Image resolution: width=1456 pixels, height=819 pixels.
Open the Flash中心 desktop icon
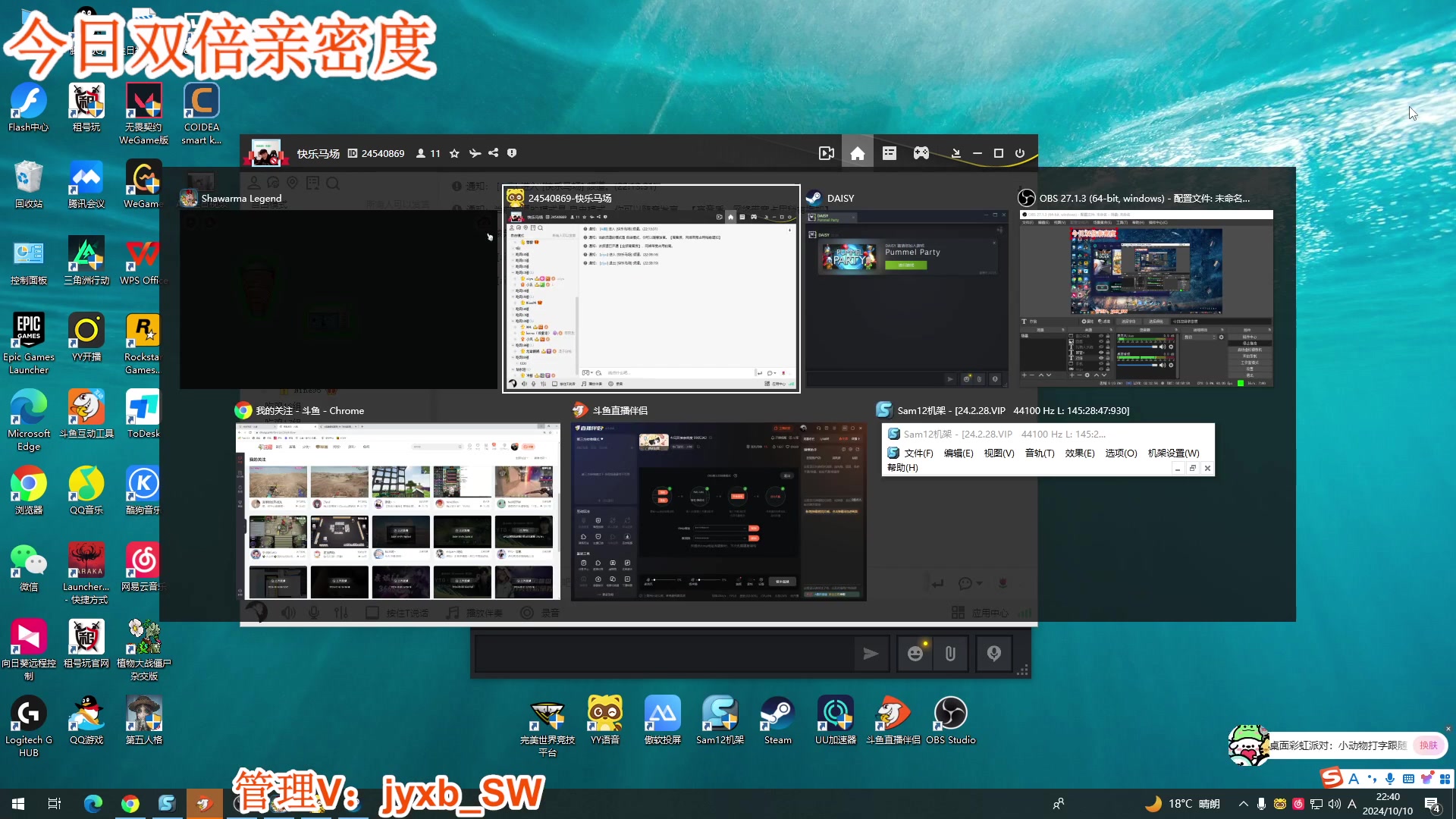click(29, 107)
